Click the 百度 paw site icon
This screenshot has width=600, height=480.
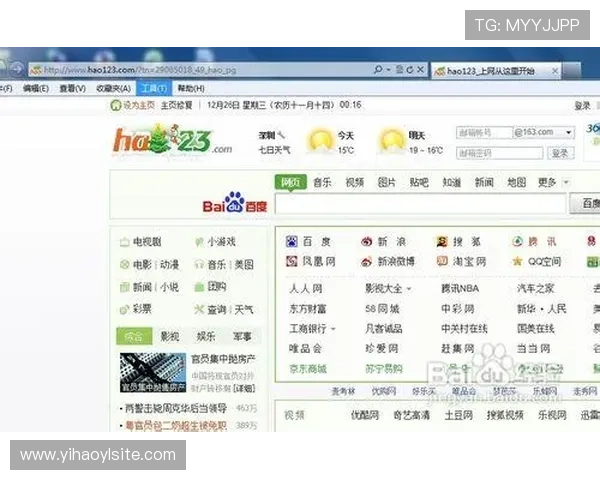click(x=292, y=242)
